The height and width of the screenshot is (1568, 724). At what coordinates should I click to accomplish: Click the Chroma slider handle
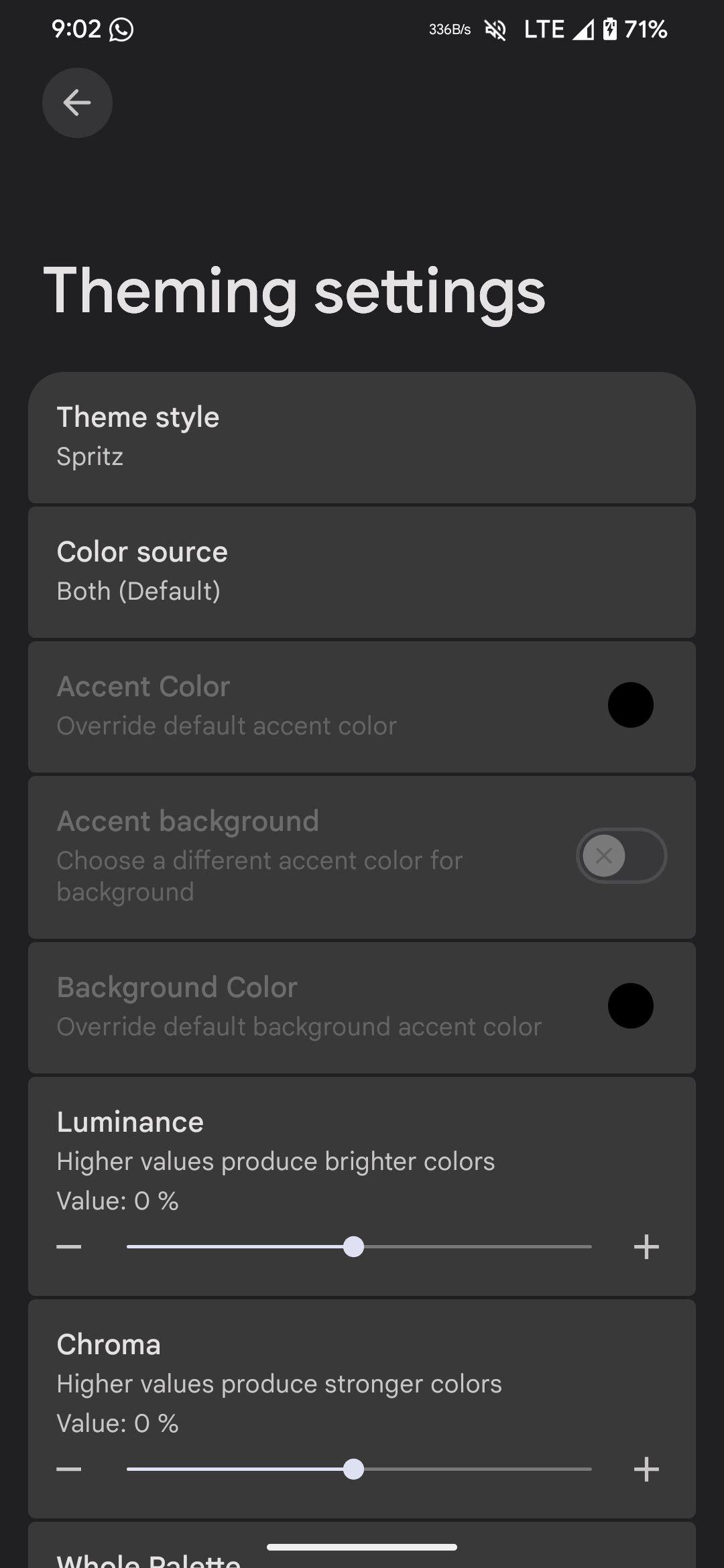[x=353, y=1469]
